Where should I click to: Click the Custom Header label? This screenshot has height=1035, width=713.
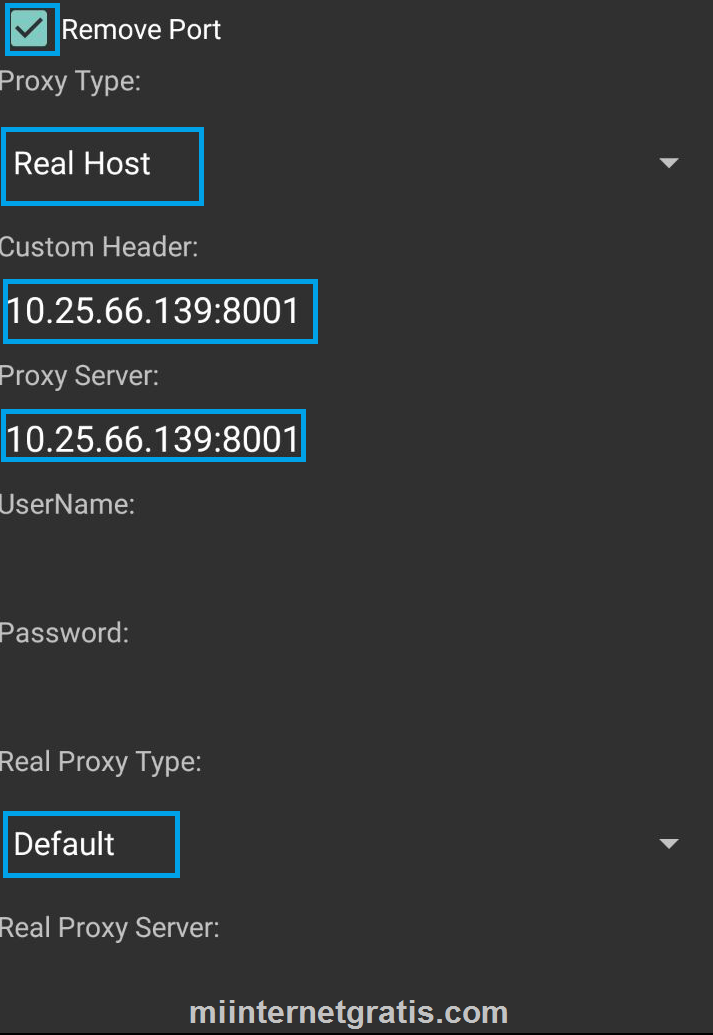tap(98, 247)
